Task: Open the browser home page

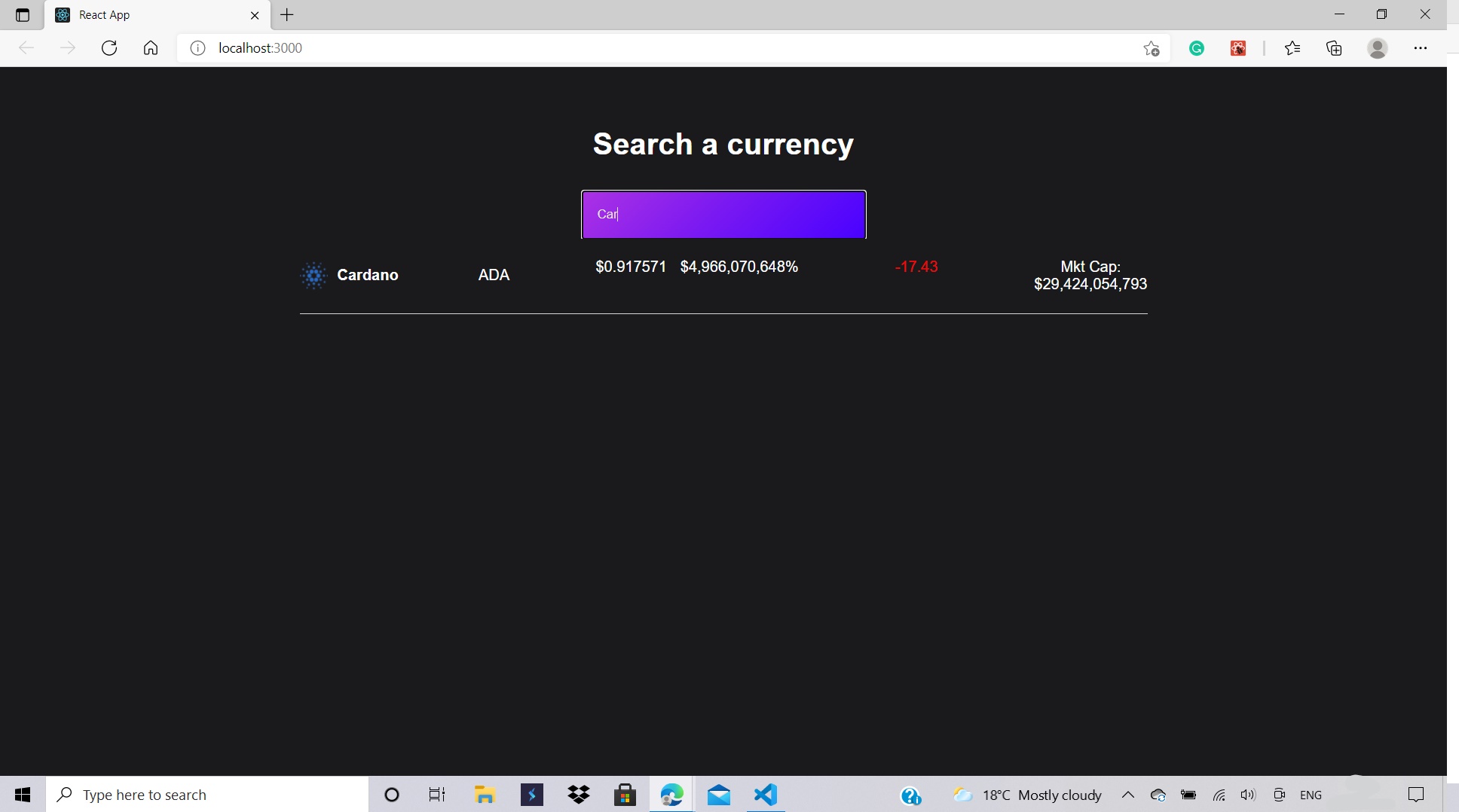Action: (x=150, y=47)
